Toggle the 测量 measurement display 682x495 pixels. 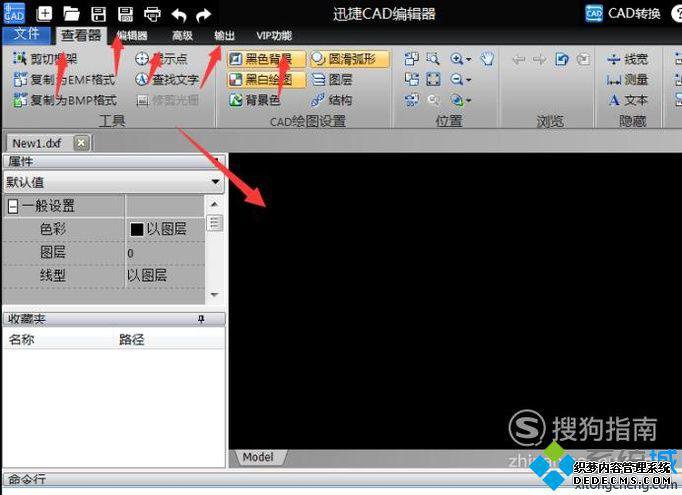pos(627,80)
